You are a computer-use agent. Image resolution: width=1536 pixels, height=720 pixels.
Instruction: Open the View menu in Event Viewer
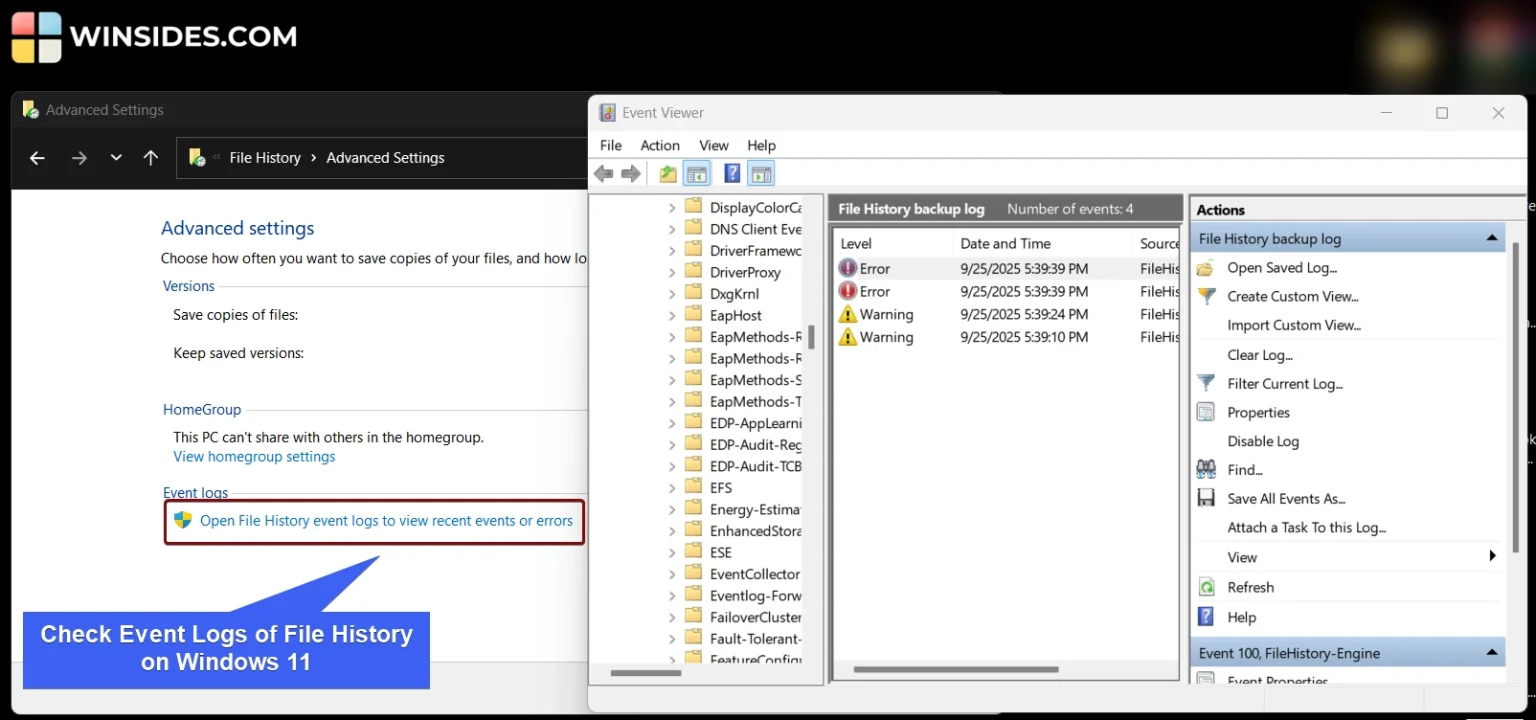tap(713, 145)
